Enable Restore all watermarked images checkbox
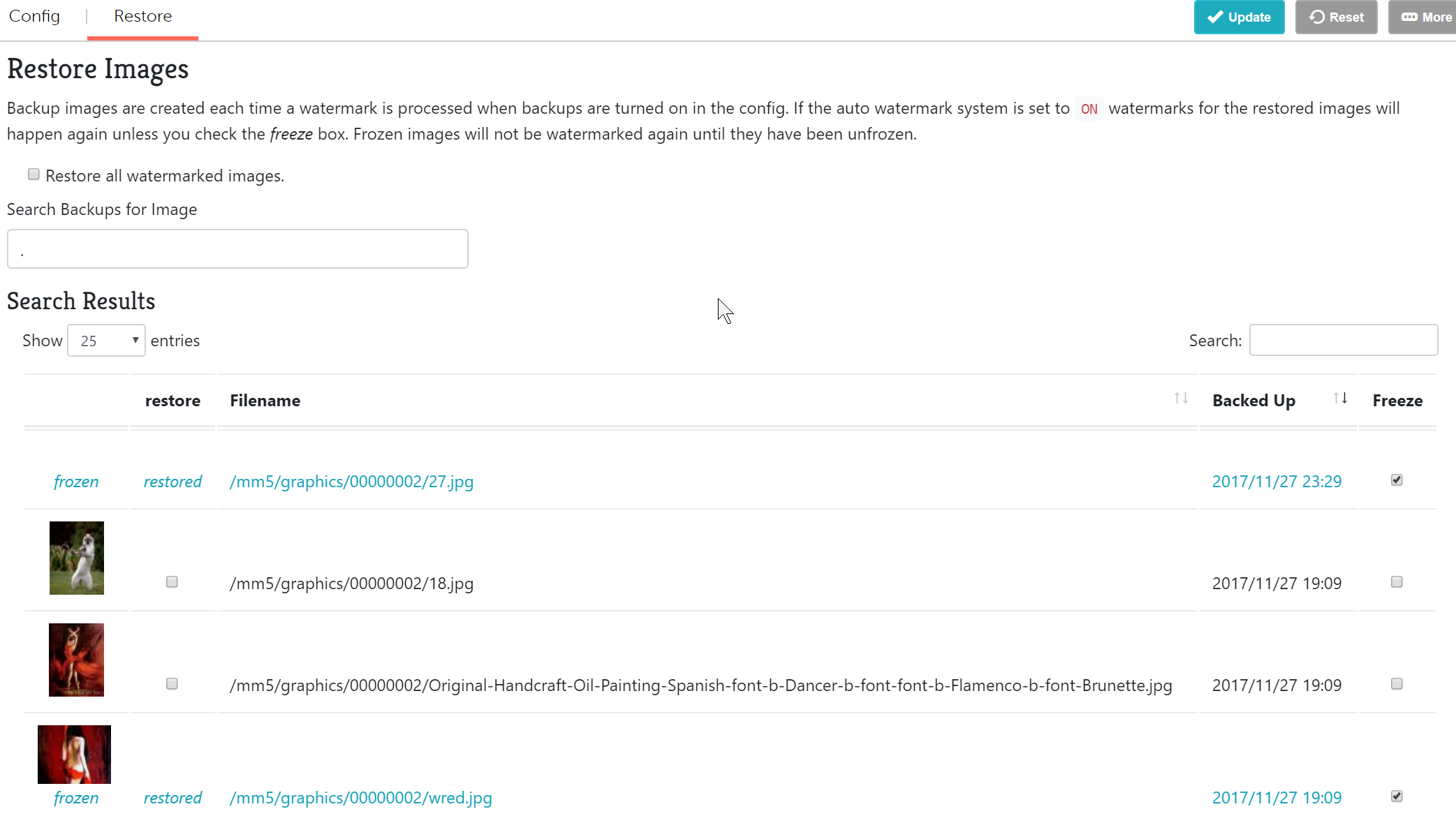 pos(34,175)
